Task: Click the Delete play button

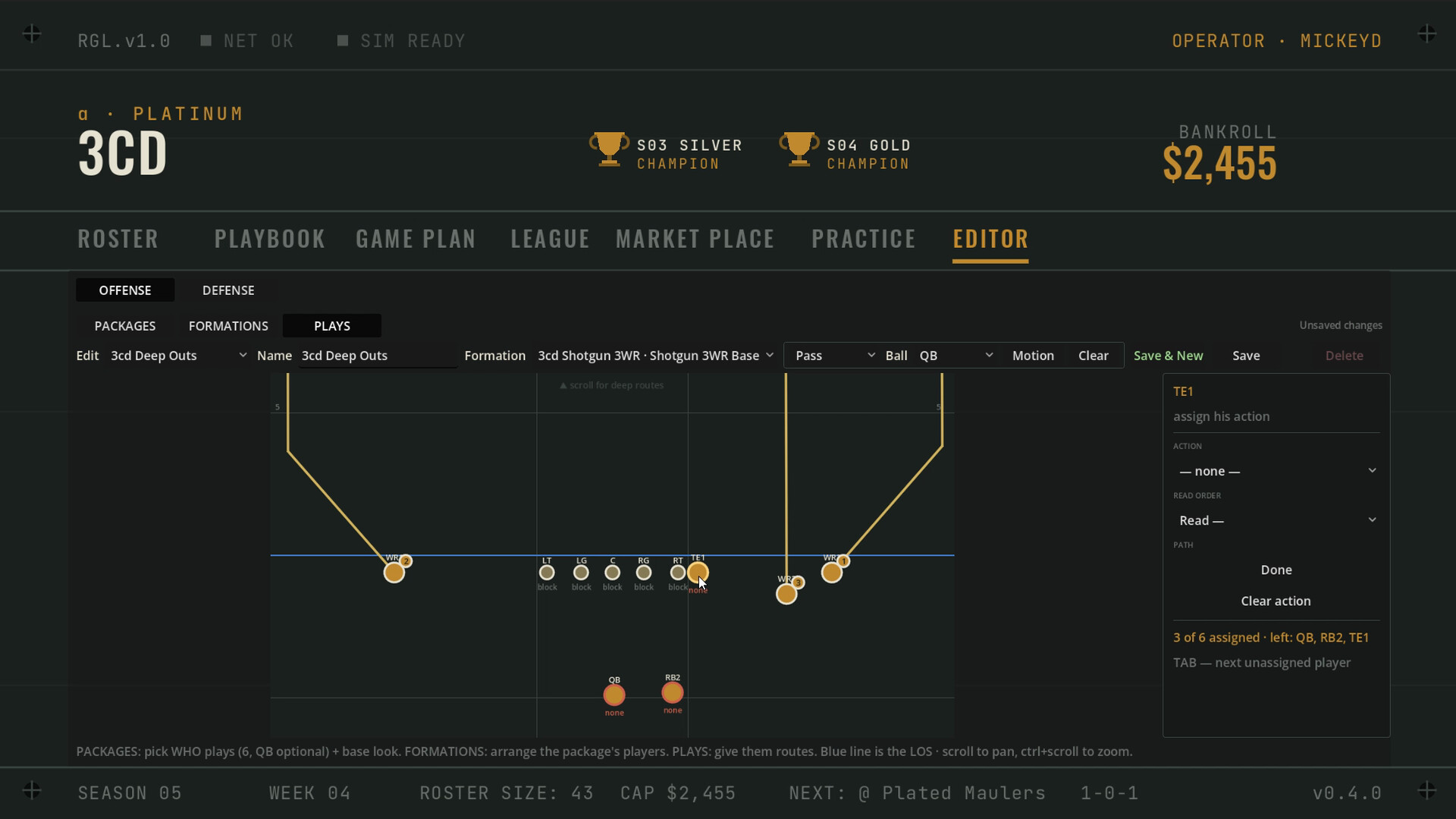Action: click(1344, 356)
